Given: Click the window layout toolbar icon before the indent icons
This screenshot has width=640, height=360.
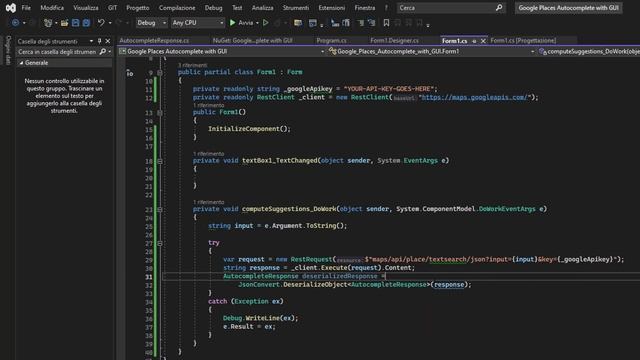Looking at the screenshot, I should click(x=313, y=23).
